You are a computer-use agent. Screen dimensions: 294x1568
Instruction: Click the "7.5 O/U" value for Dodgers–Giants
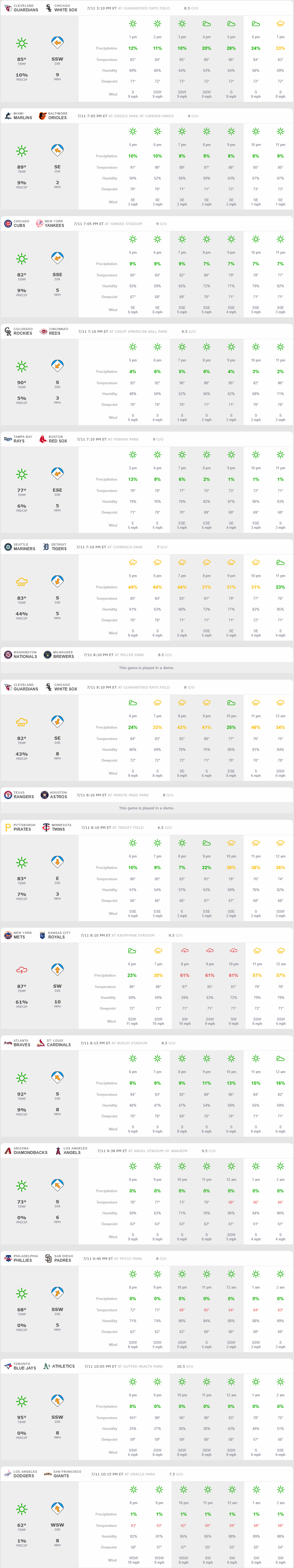coord(176,1474)
